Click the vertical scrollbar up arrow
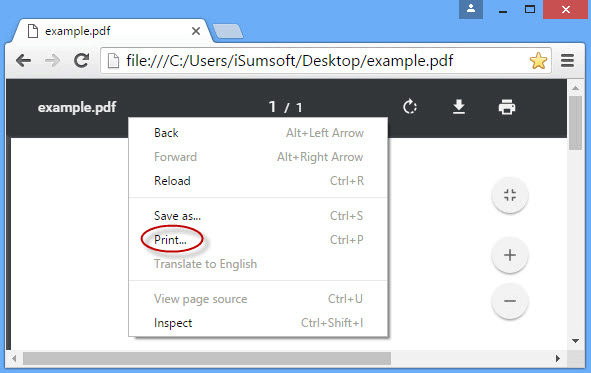Image resolution: width=591 pixels, height=373 pixels. pos(575,88)
